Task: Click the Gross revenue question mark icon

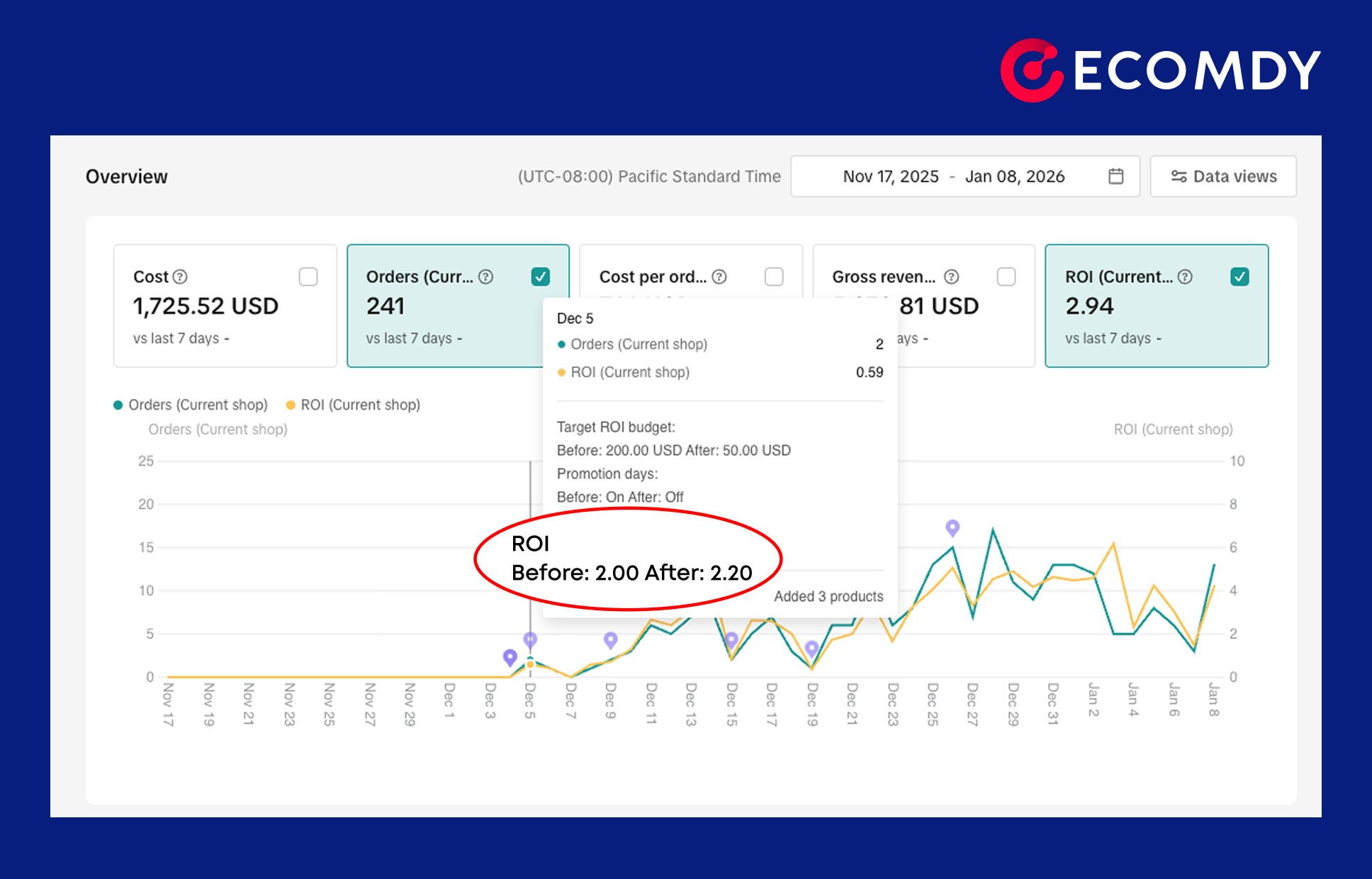Action: tap(952, 276)
